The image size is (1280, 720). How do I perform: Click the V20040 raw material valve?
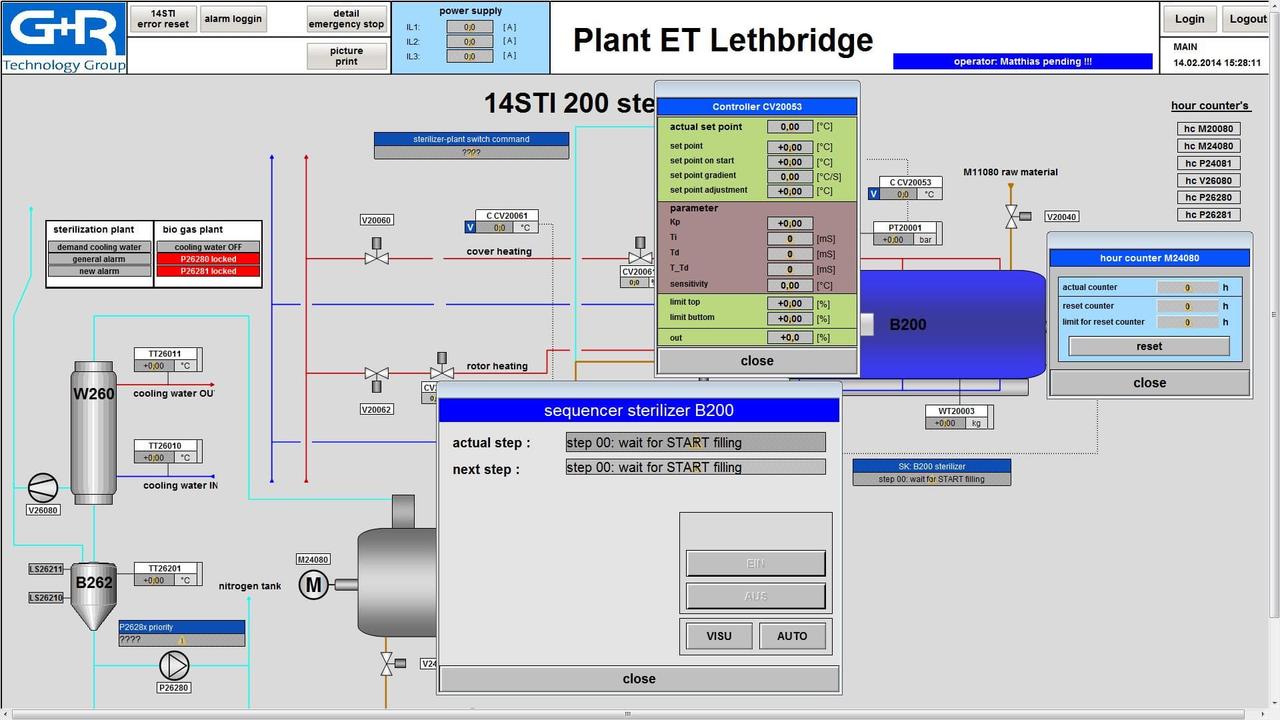1012,215
